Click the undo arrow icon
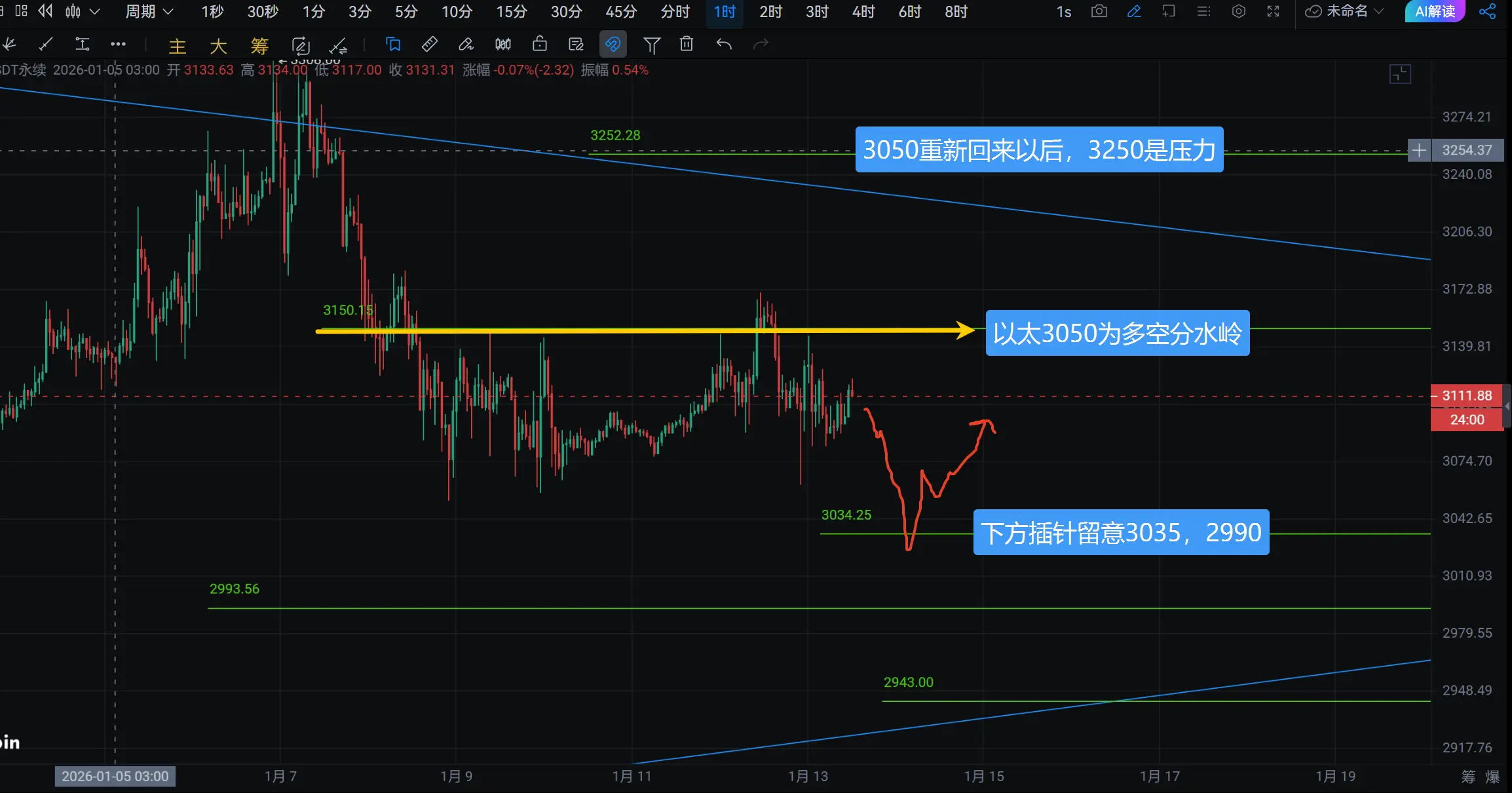This screenshot has width=1512, height=793. 723,45
